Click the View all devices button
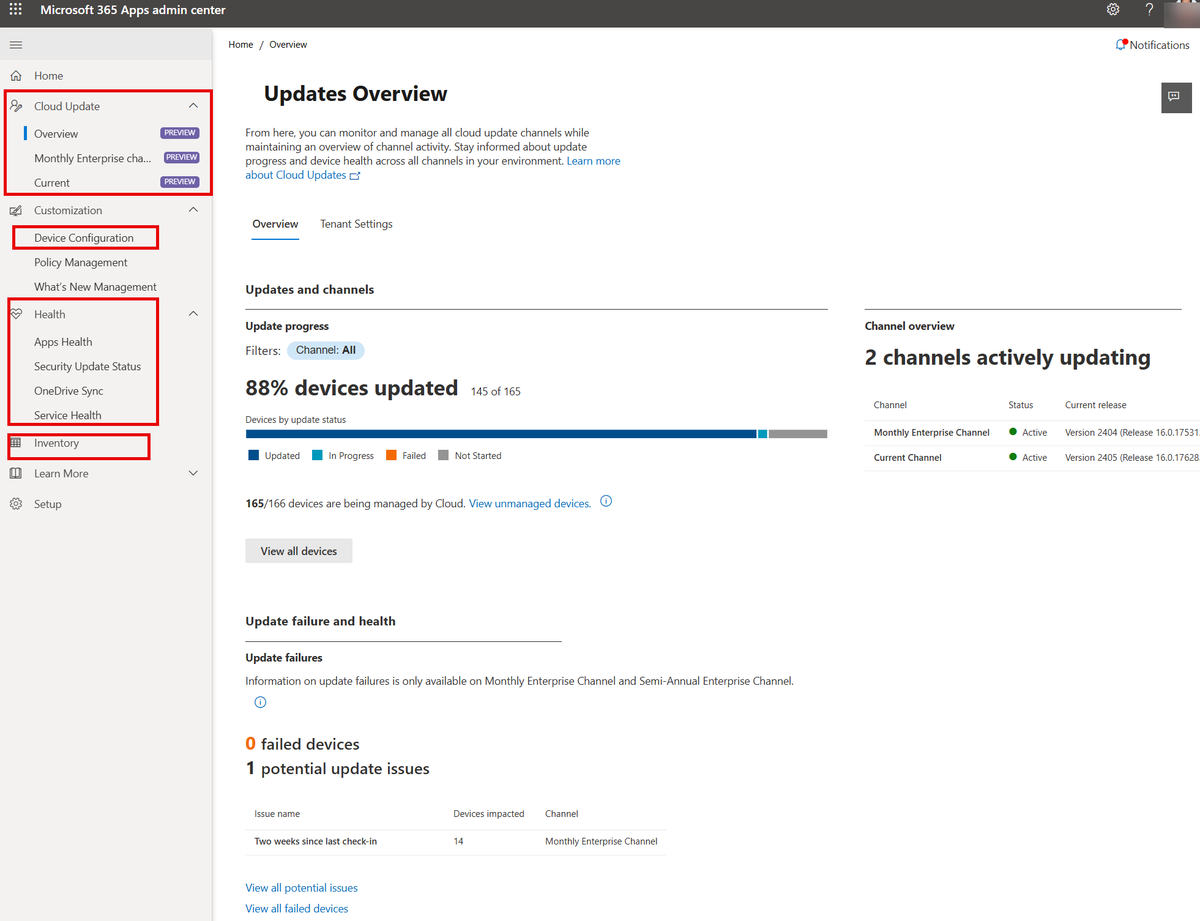This screenshot has width=1200, height=921. click(299, 551)
